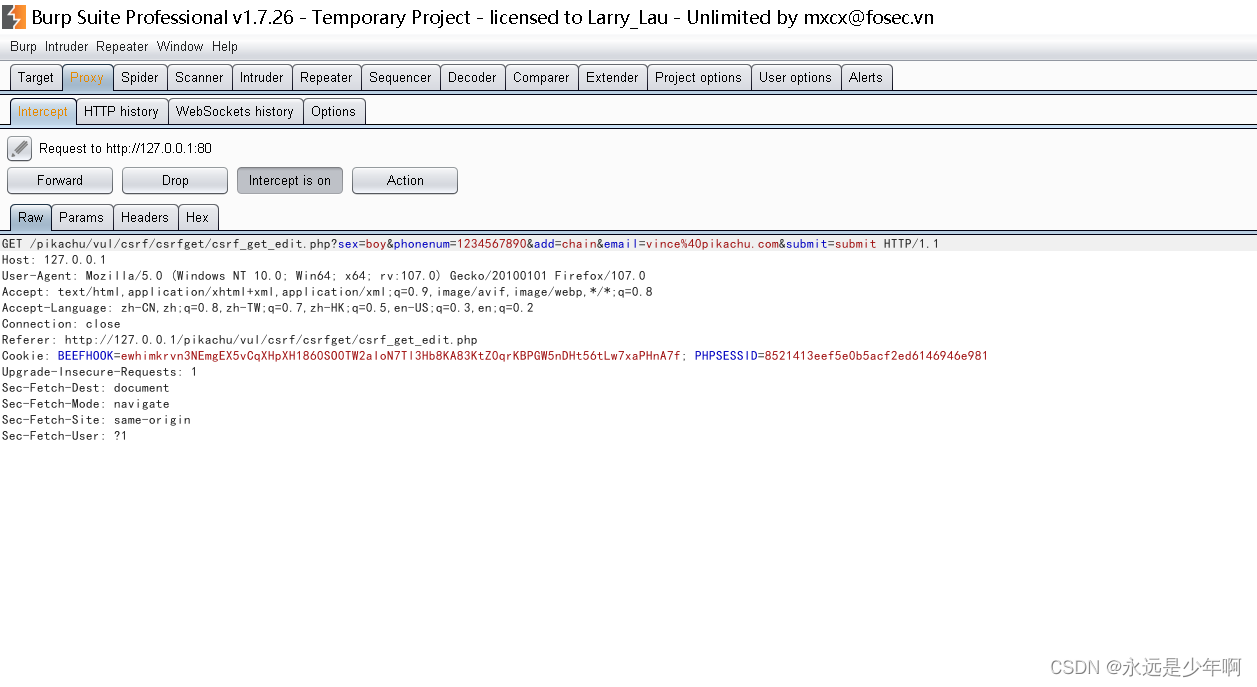The image size is (1257, 687).
Task: Open the Intruder menu in the menu bar
Action: coord(67,46)
